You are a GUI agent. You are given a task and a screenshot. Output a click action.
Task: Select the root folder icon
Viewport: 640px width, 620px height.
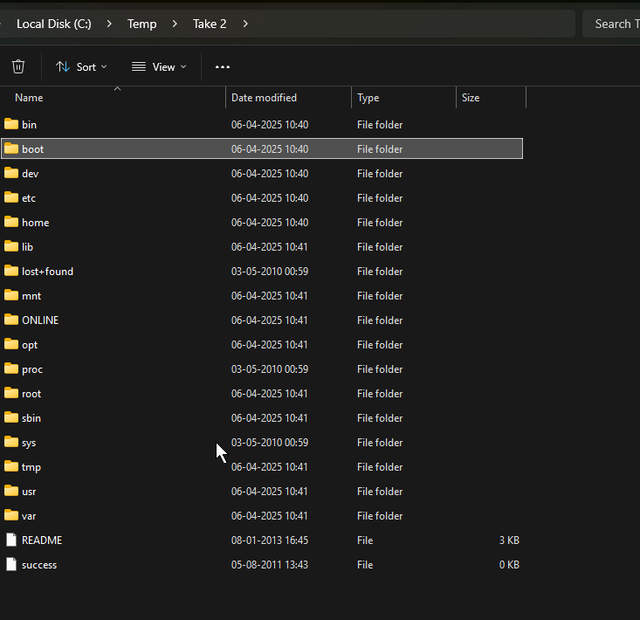[x=11, y=393]
